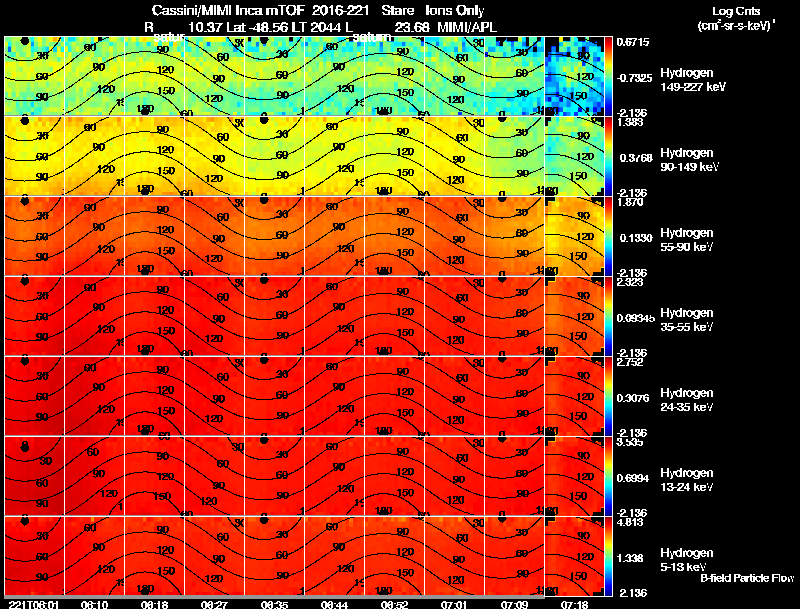Image resolution: width=800 pixels, height=609 pixels.
Task: Click the 55-90 keV image at 07:18
Action: [574, 237]
